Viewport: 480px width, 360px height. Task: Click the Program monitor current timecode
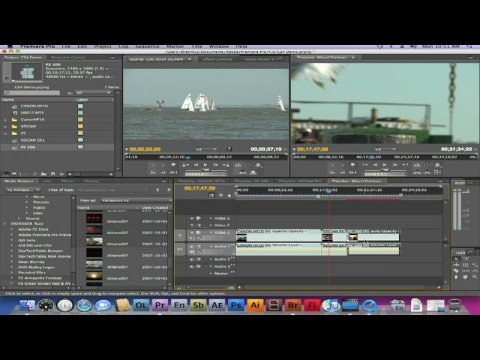click(312, 149)
